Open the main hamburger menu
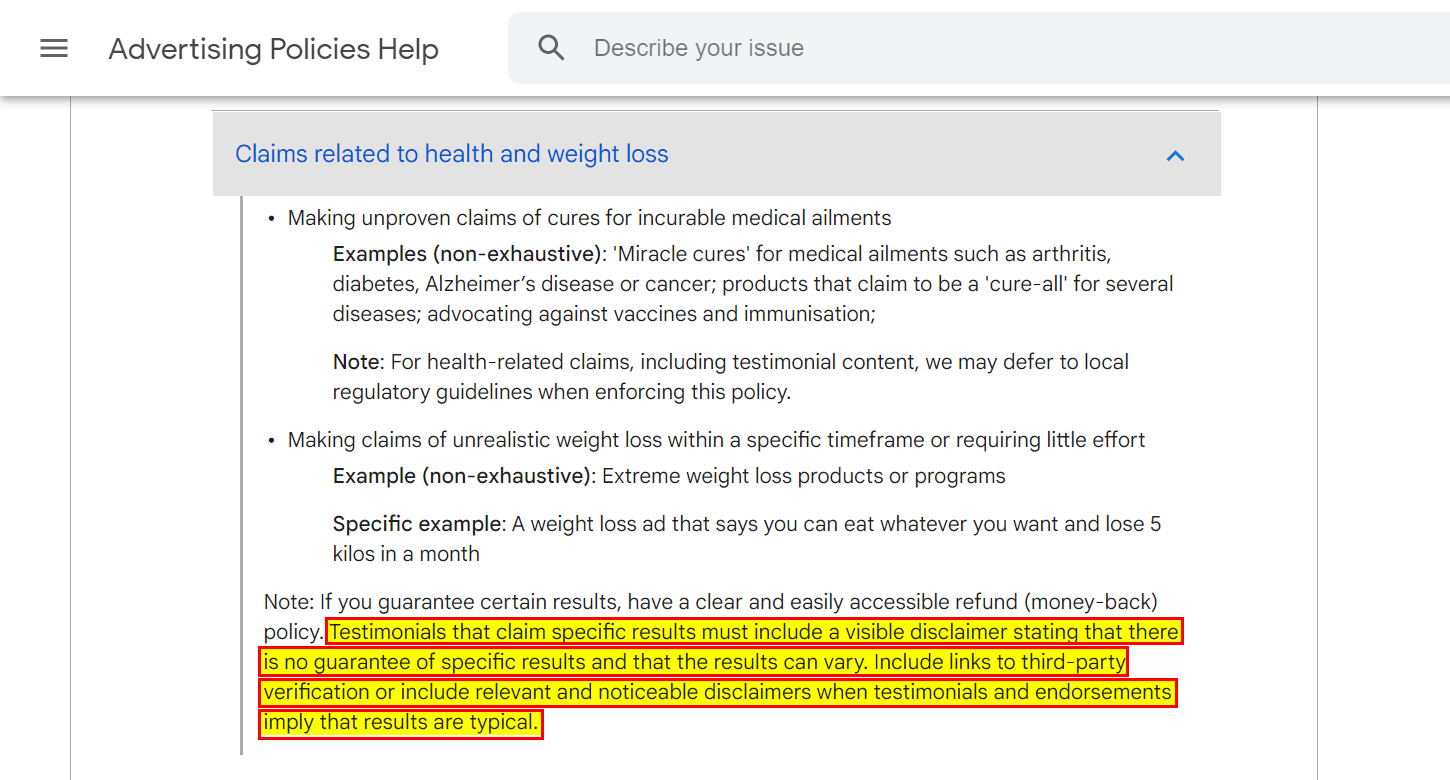 [x=54, y=48]
